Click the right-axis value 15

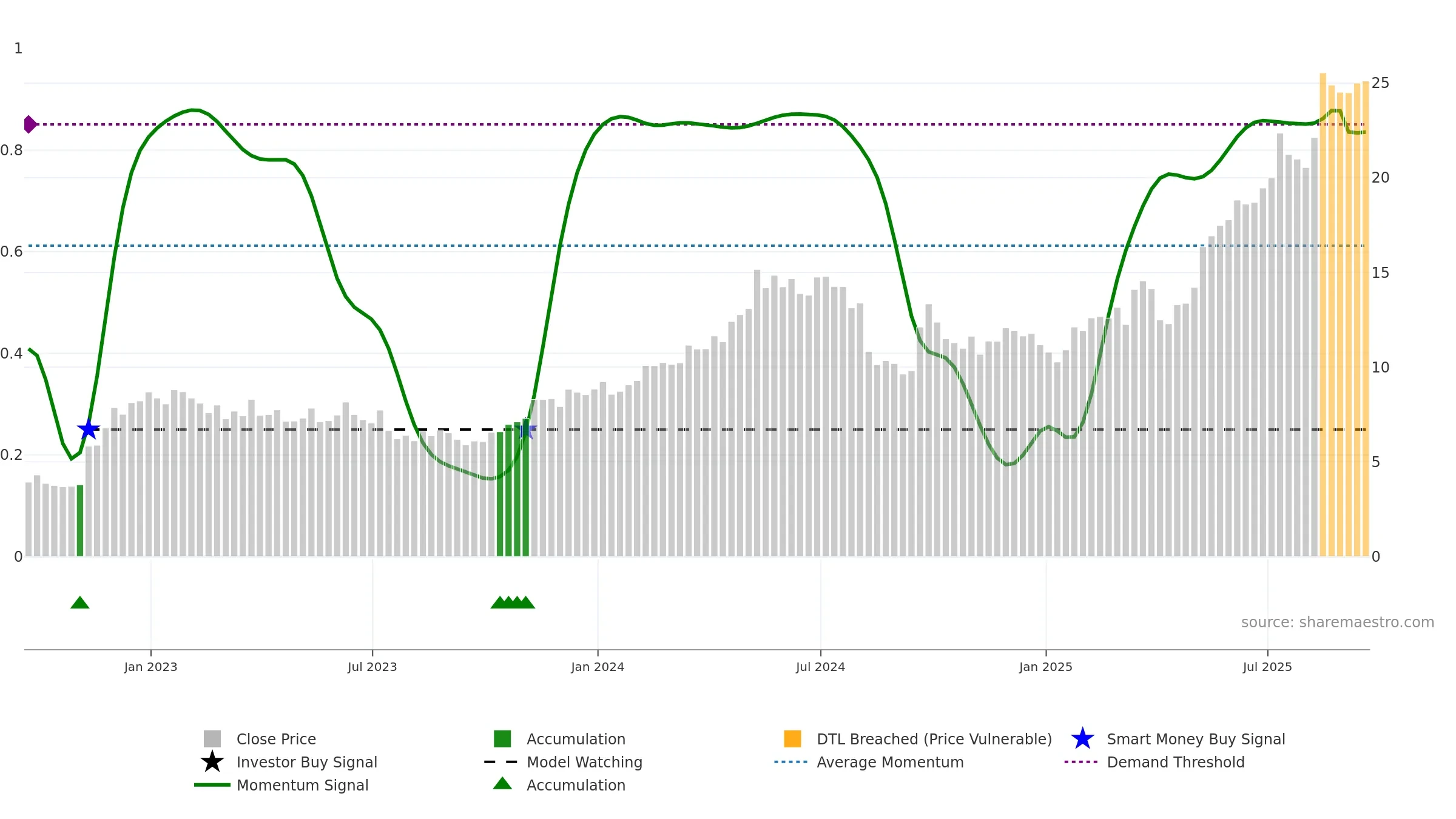(1380, 273)
